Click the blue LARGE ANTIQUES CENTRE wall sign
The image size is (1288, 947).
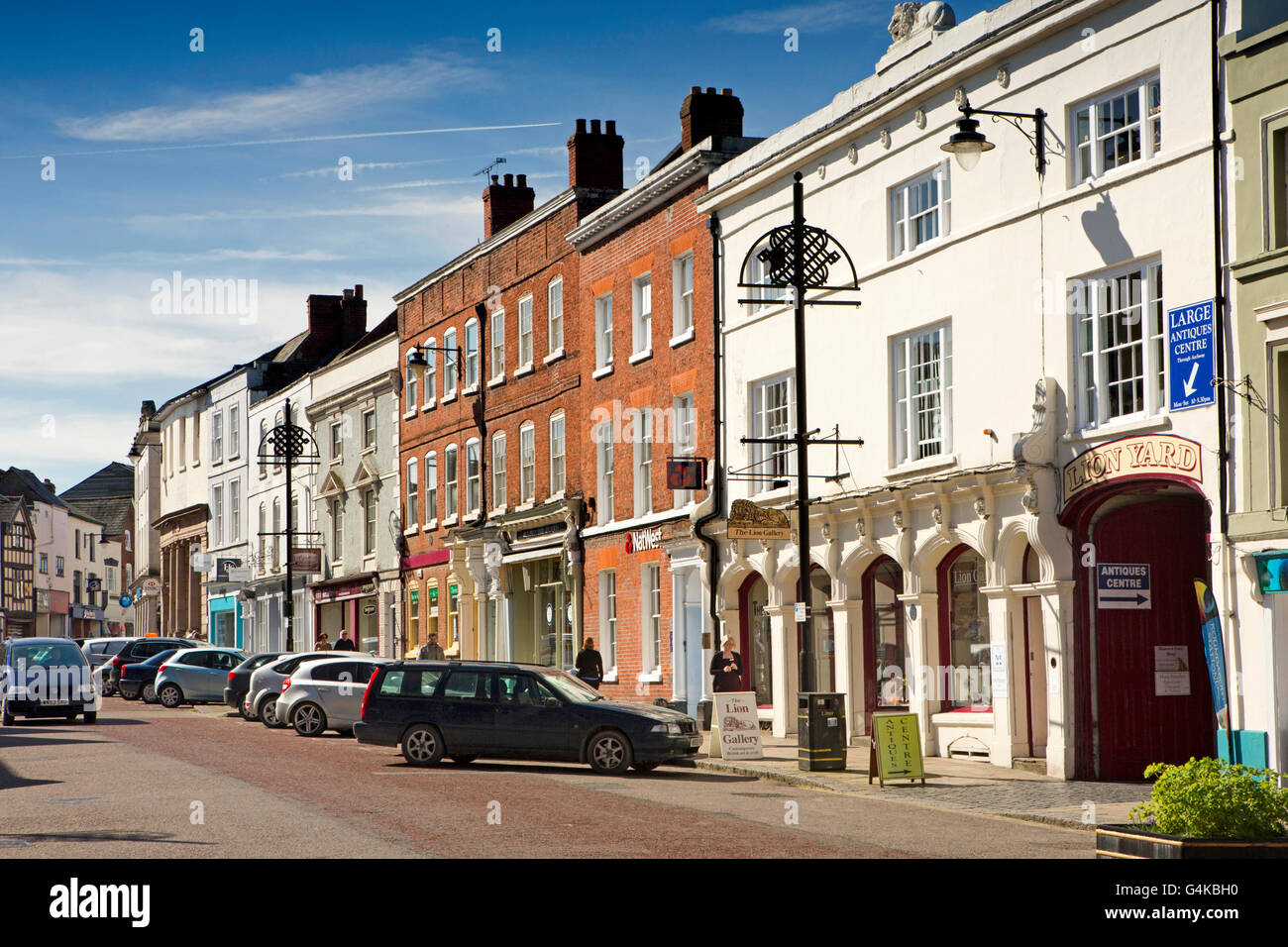1190,356
